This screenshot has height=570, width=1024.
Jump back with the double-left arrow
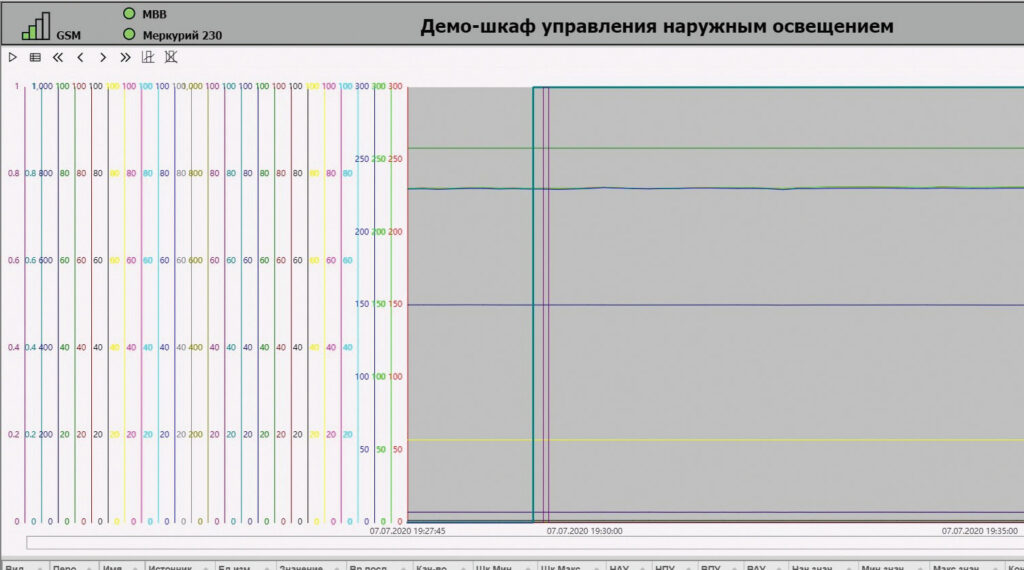pos(58,58)
